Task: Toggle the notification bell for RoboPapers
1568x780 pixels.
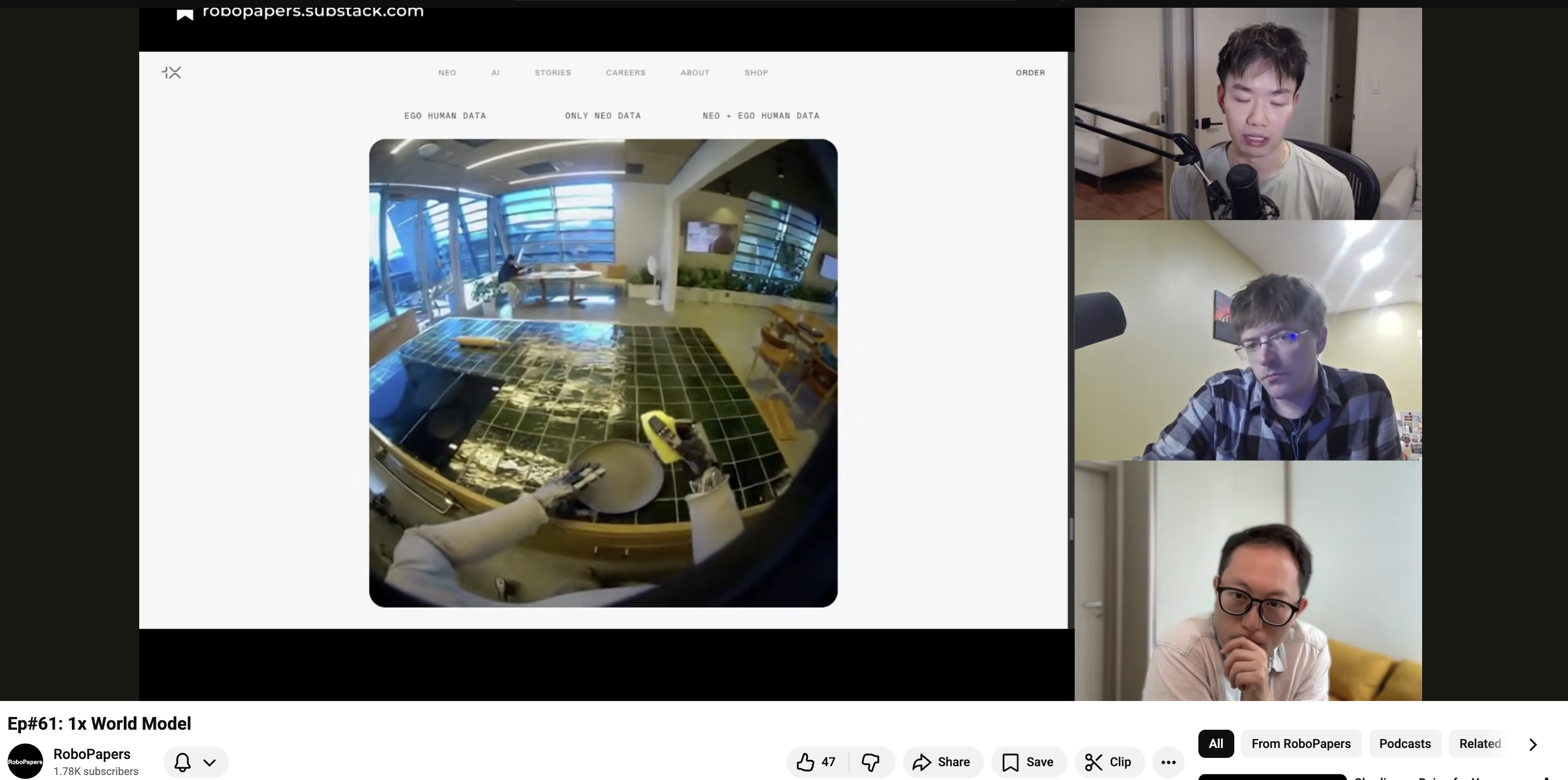Action: point(182,762)
